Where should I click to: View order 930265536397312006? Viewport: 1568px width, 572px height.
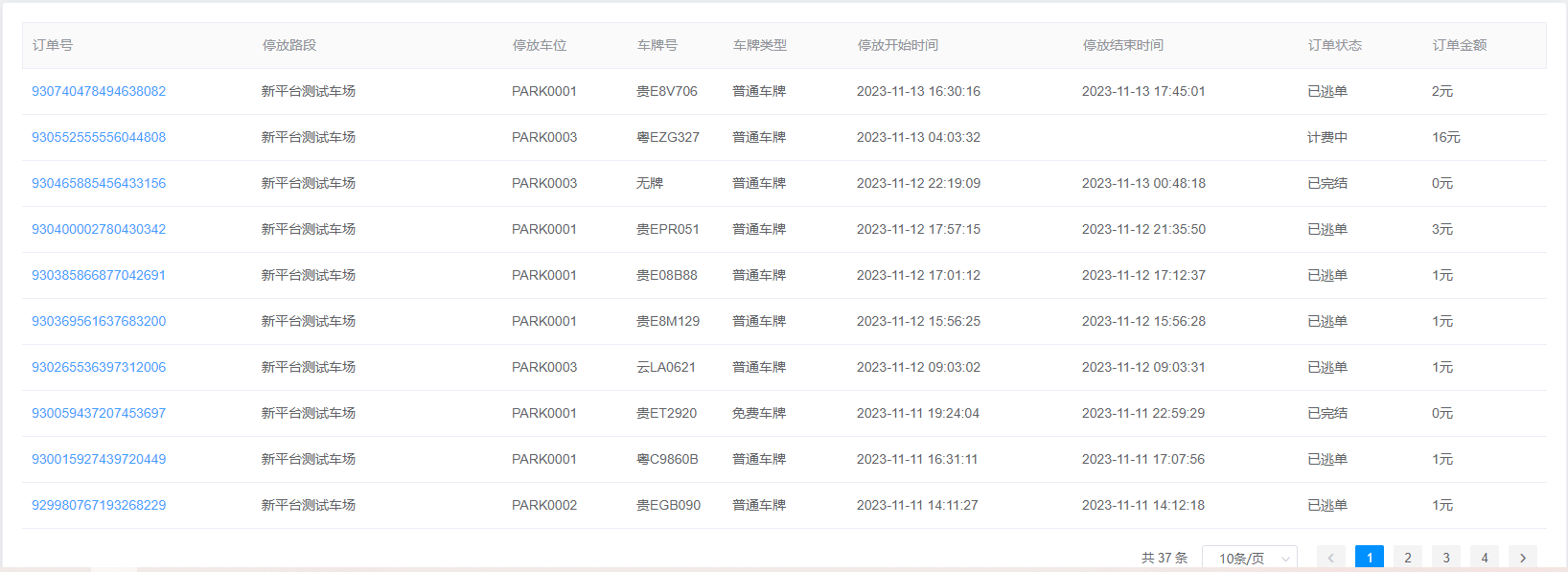point(99,367)
